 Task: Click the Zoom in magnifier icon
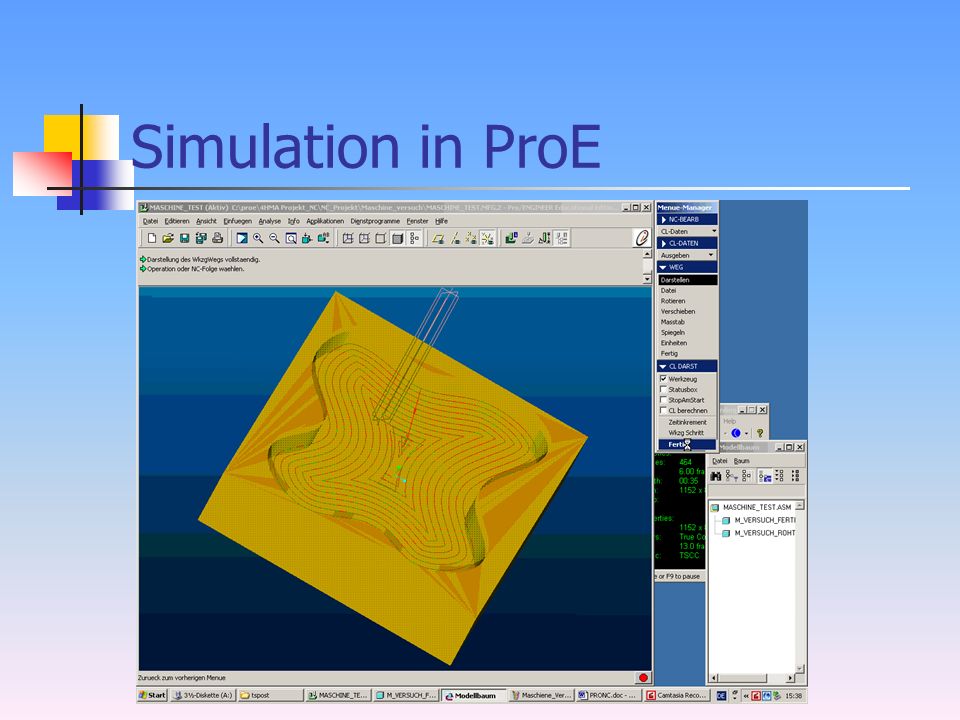tap(258, 238)
